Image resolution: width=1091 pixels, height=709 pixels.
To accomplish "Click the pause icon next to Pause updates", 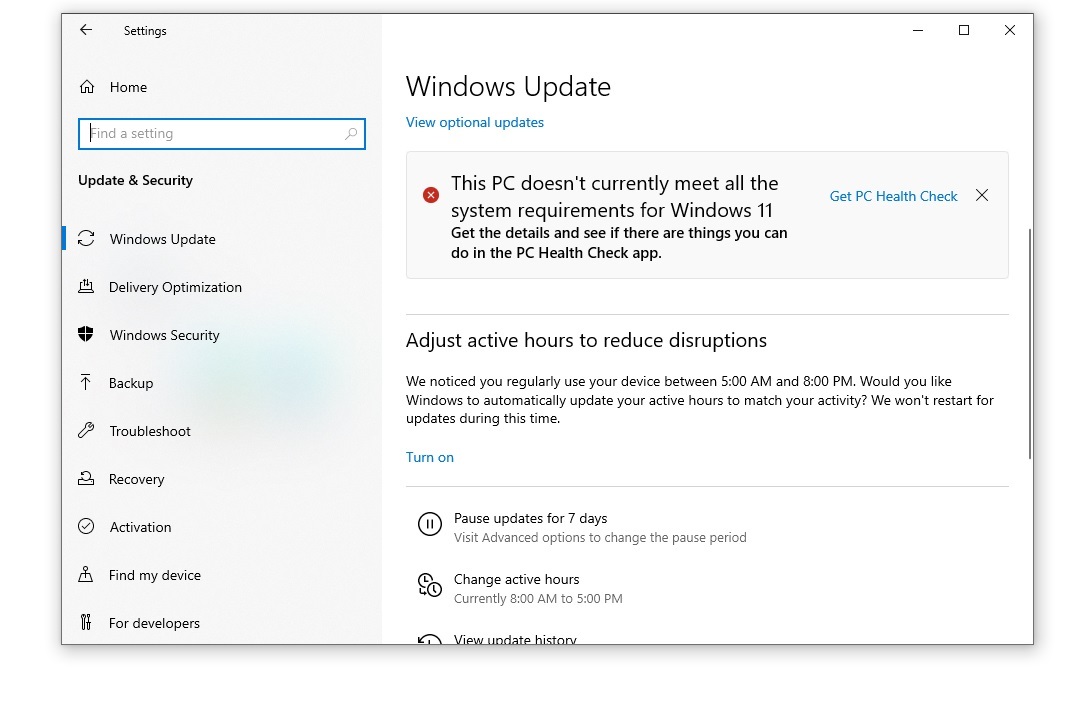I will pos(429,524).
